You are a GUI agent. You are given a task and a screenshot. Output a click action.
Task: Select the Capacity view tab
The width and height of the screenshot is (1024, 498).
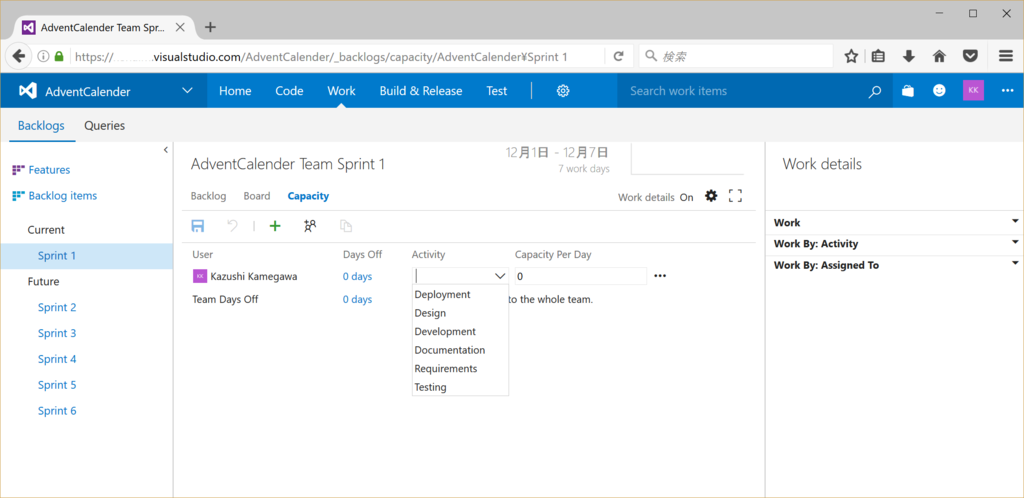pos(308,196)
